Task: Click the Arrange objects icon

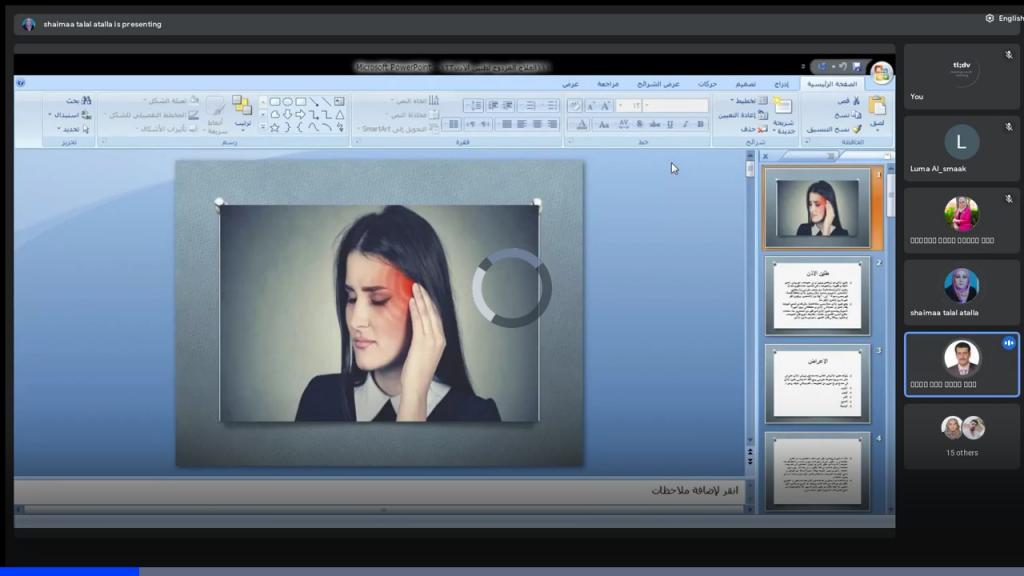Action: [x=242, y=106]
